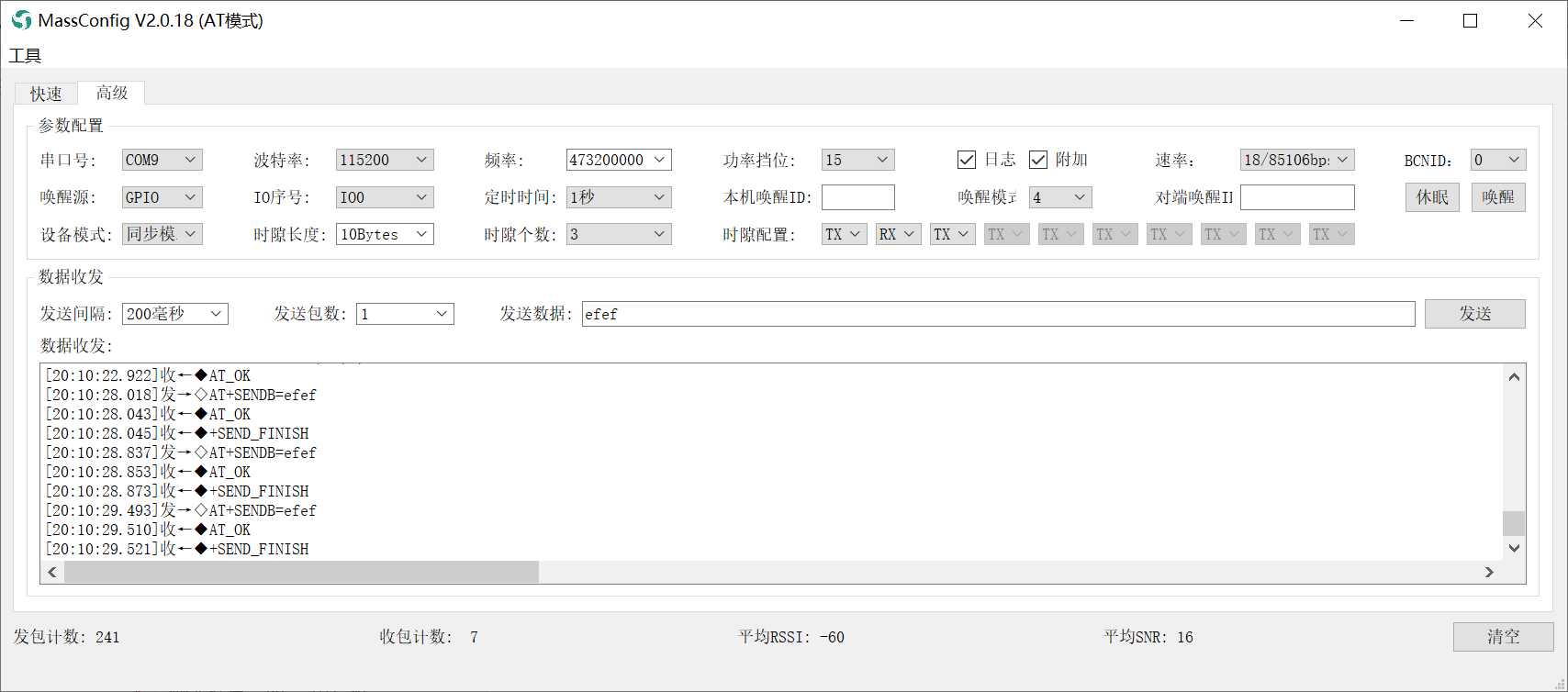1568x692 pixels.
Task: Open the 时隙个数 dropdown showing 3
Action: click(619, 234)
